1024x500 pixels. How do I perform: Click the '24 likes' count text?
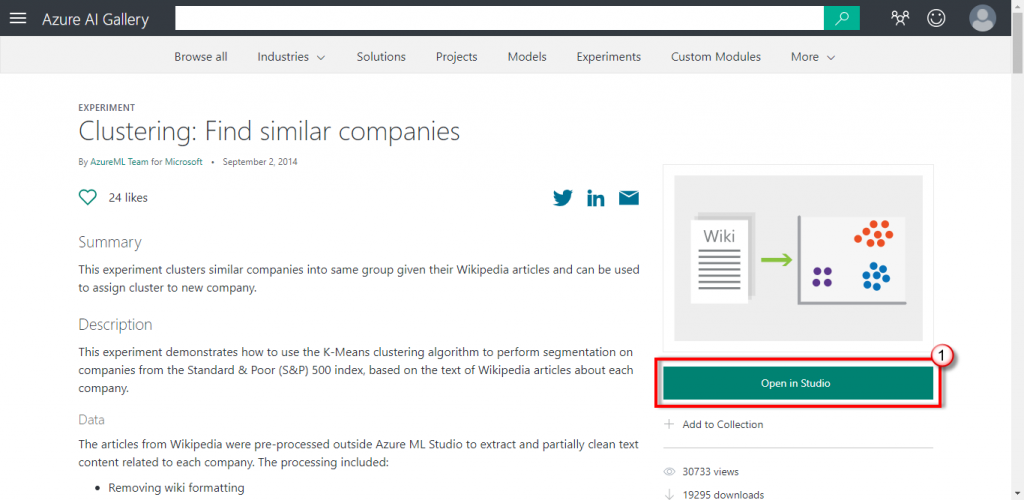pos(128,198)
